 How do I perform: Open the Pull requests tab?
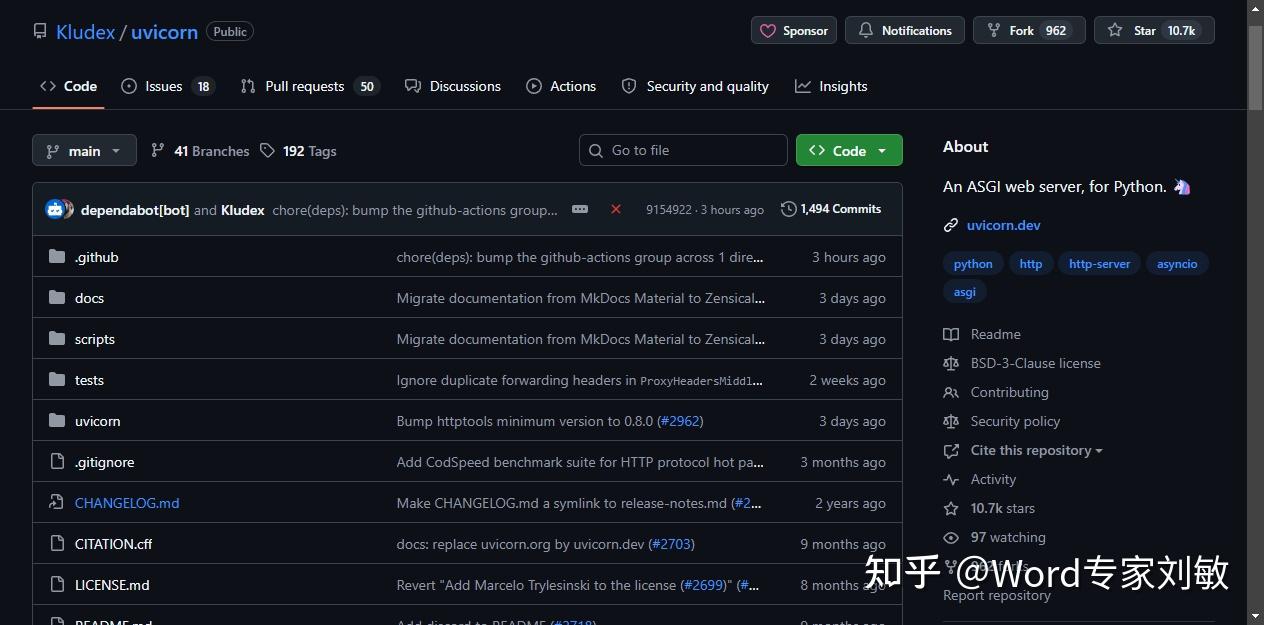(x=310, y=86)
